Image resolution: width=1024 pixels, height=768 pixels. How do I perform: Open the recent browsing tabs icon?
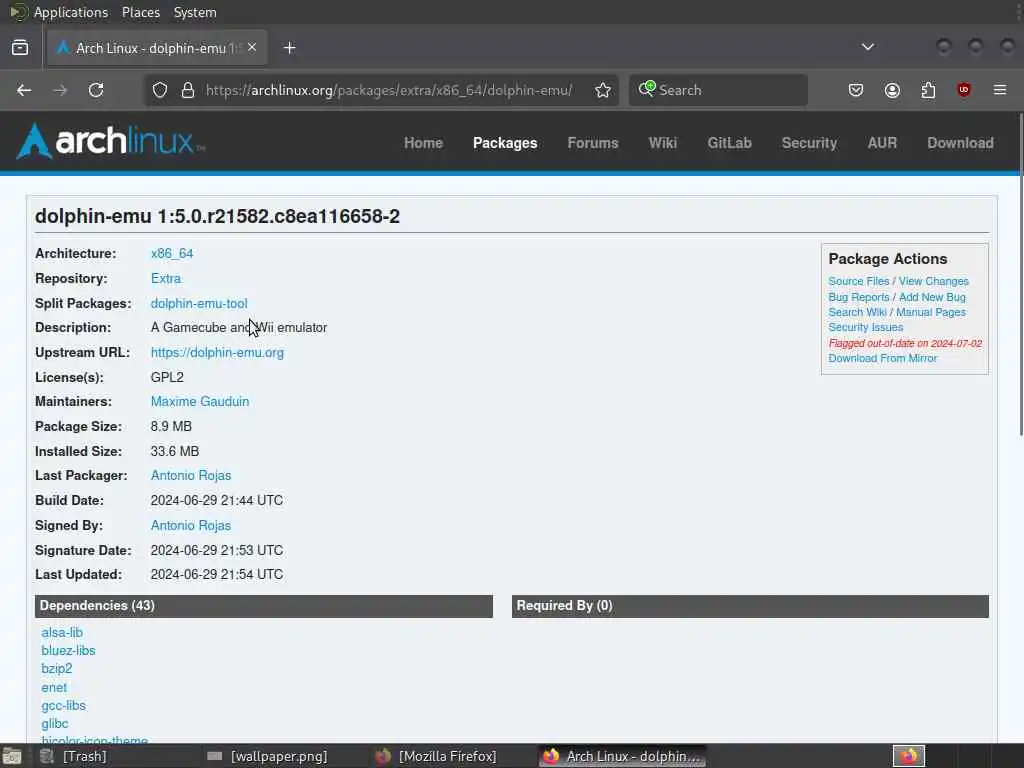(20, 48)
